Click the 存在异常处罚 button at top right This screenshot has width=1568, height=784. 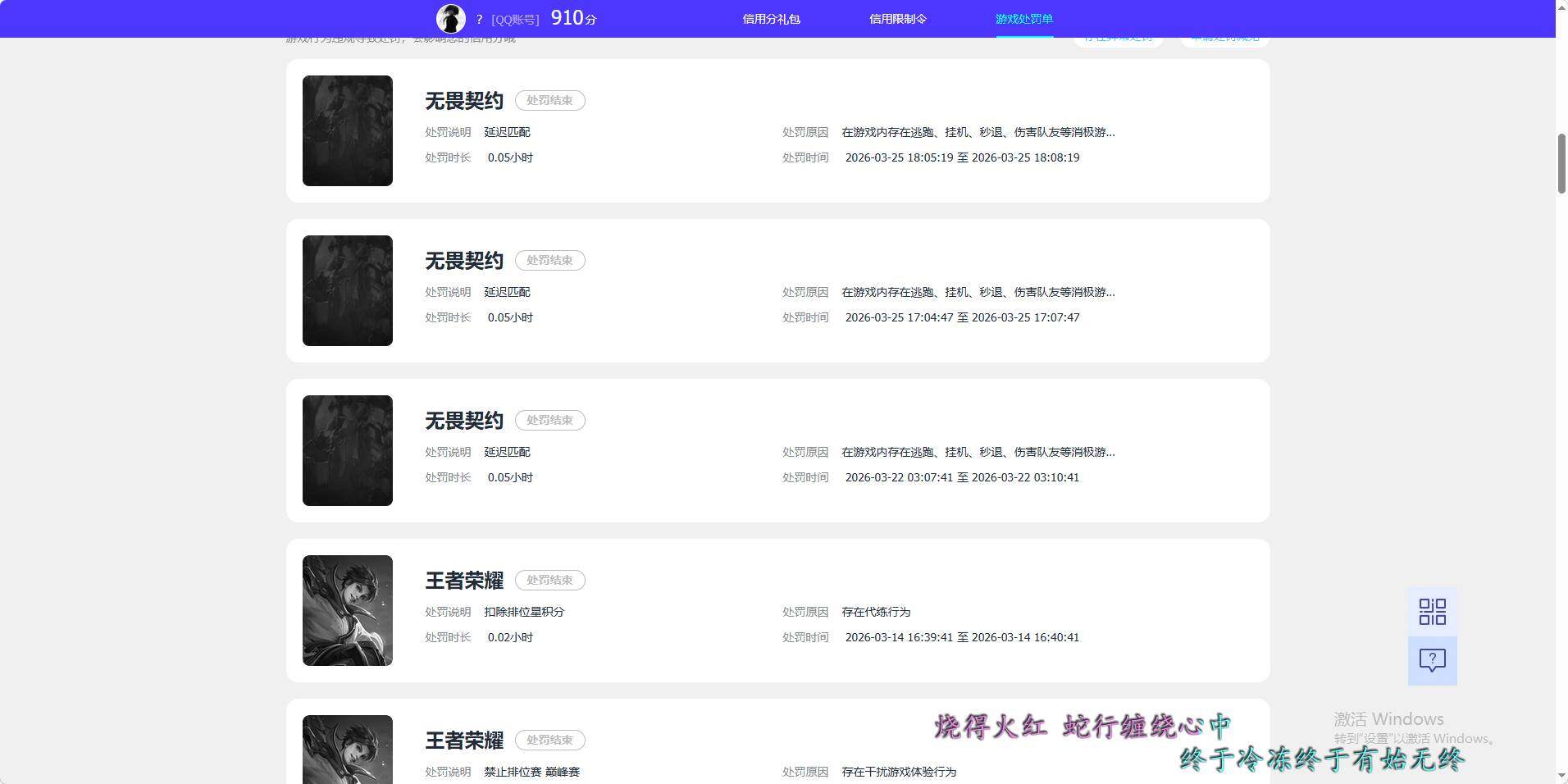tap(1118, 36)
